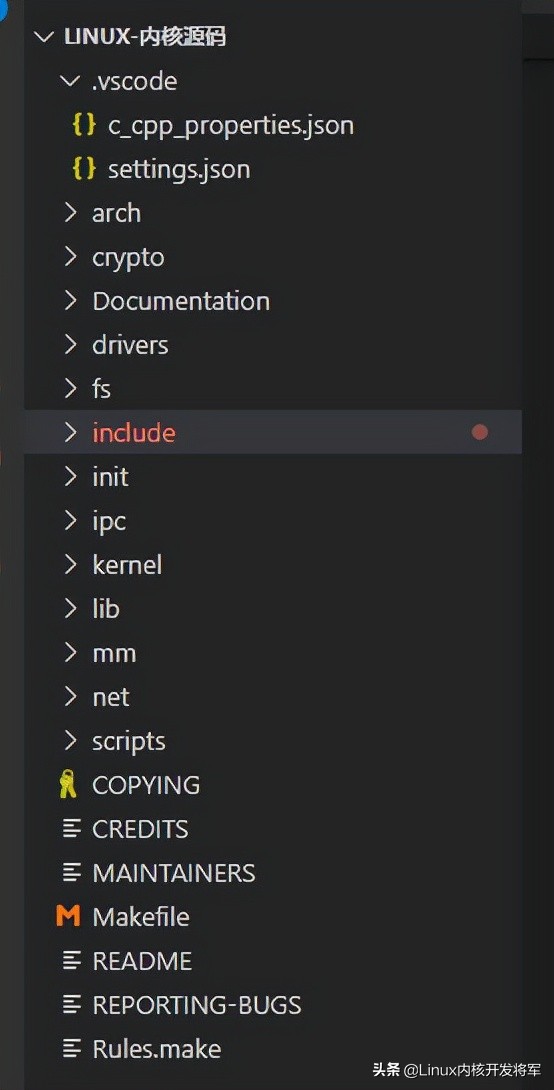Click the key license icon beside COPYING
This screenshot has height=1090, width=554.
(x=67, y=786)
